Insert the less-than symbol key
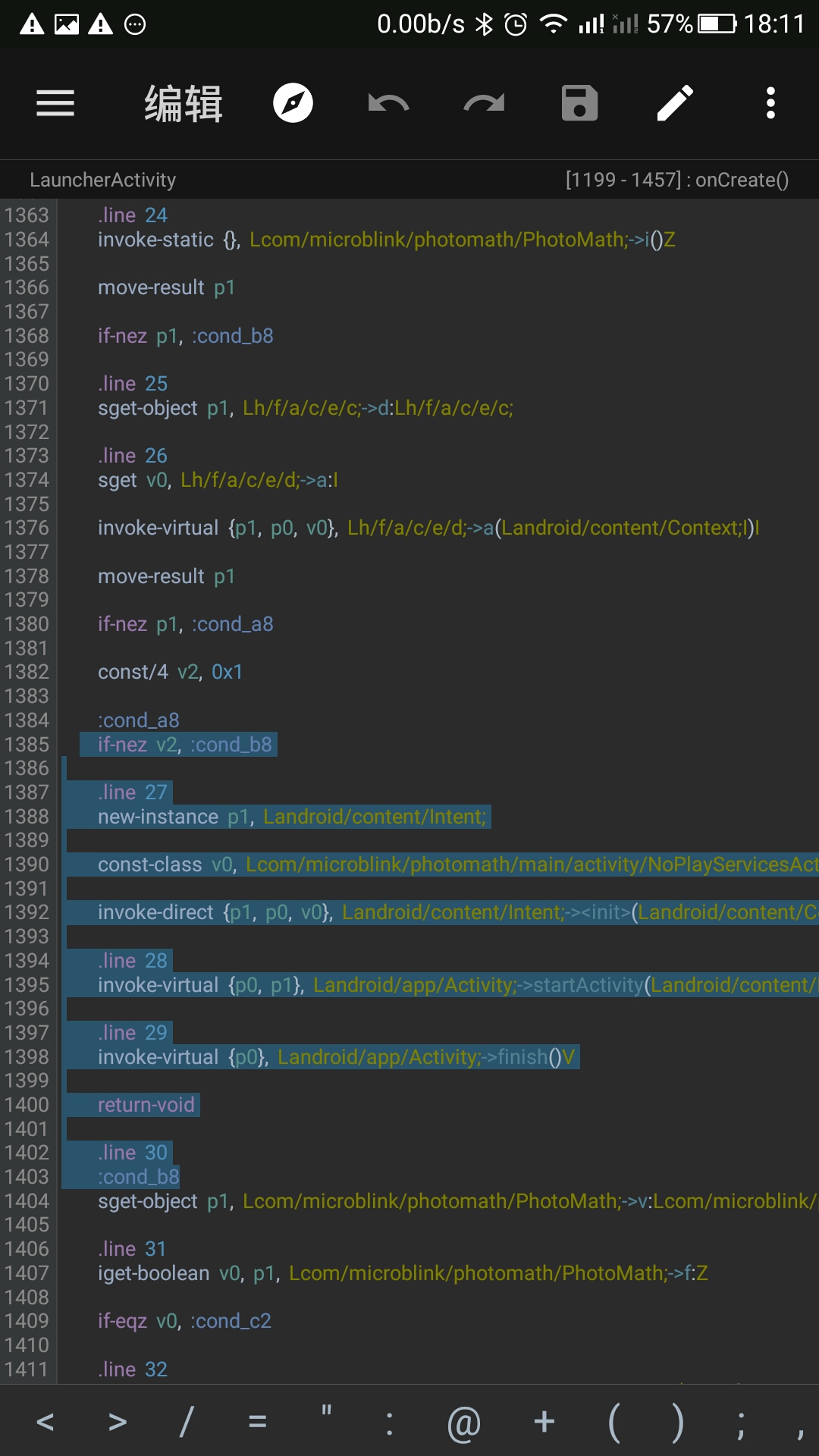819x1456 pixels. tap(45, 1421)
